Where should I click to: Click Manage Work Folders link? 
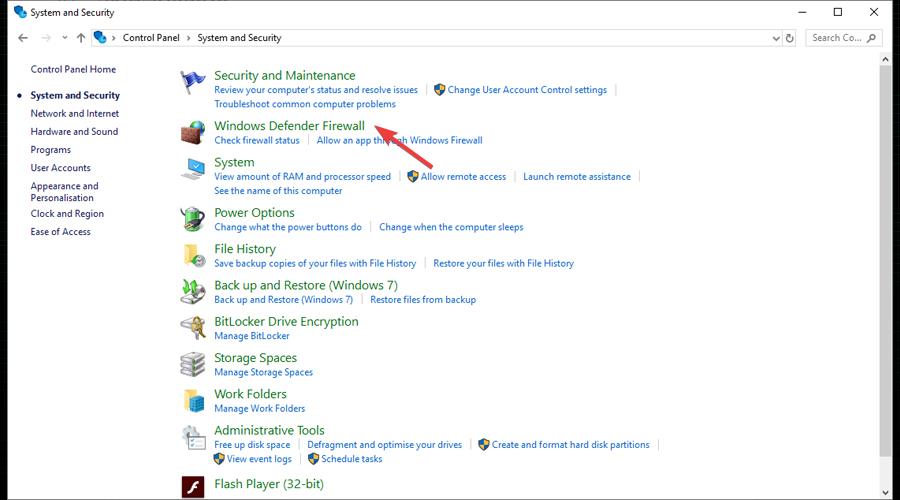click(x=259, y=408)
